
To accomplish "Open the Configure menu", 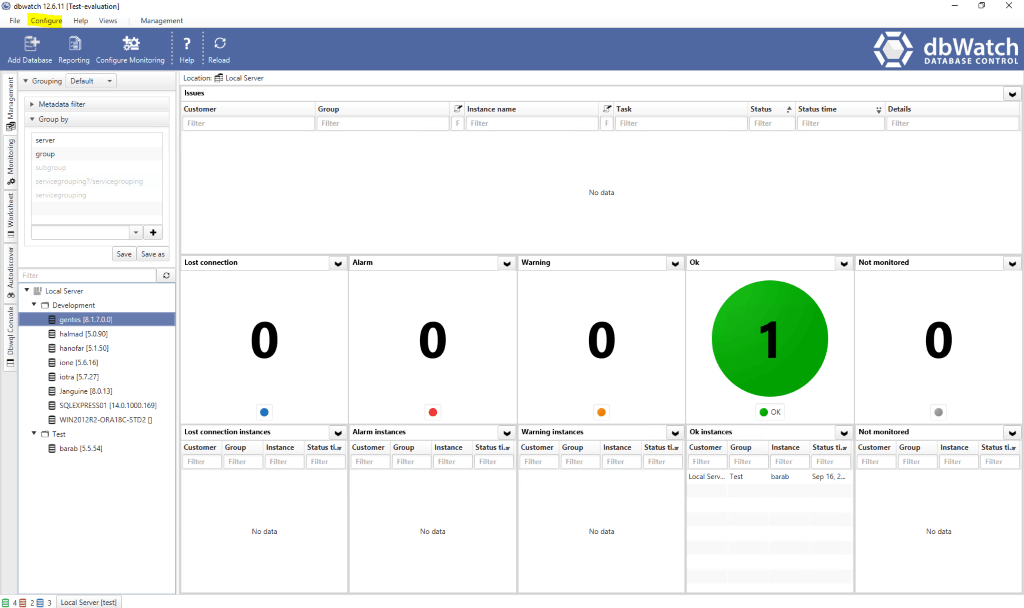I will pyautogui.click(x=46, y=20).
